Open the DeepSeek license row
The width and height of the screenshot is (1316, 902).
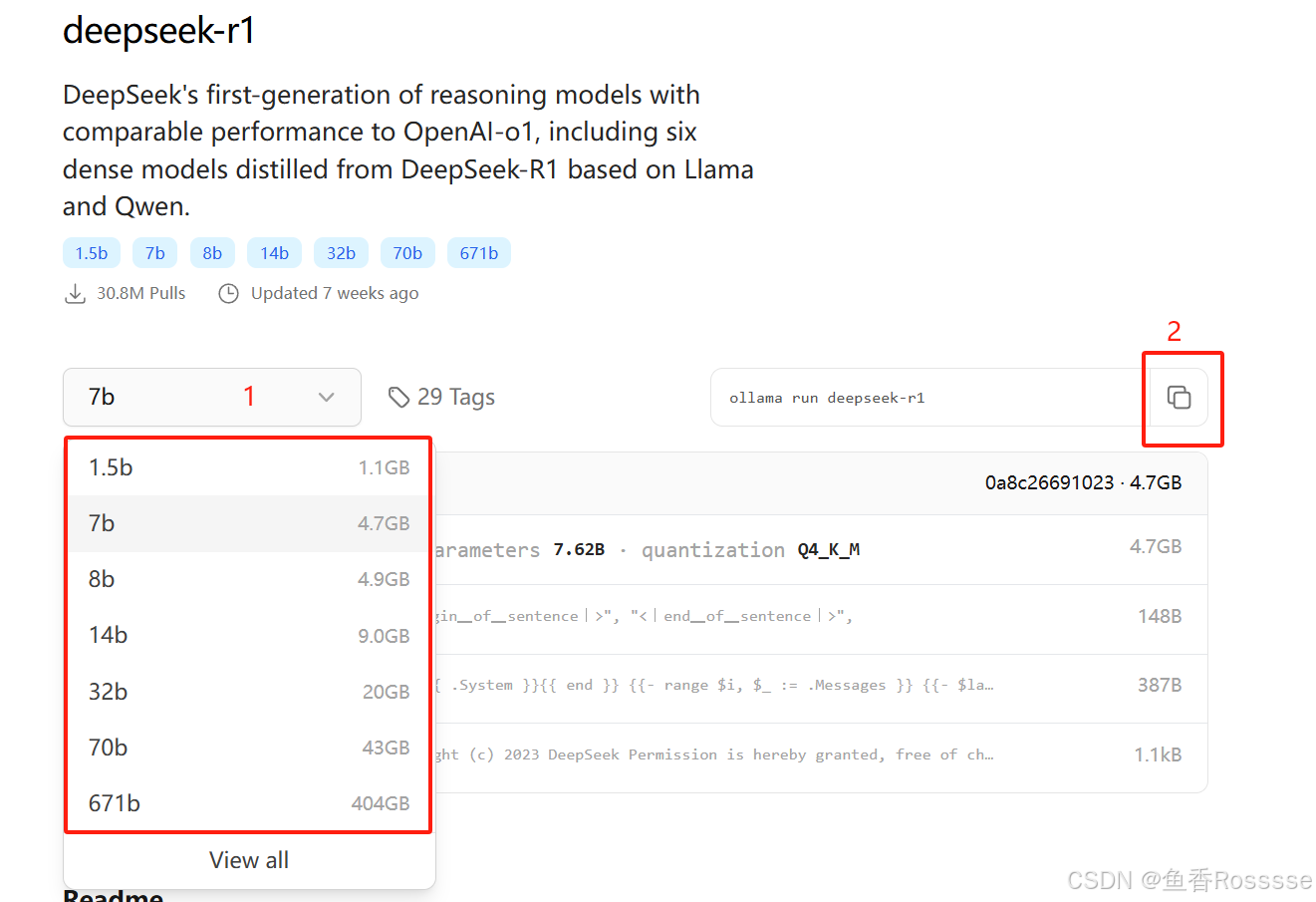click(x=821, y=756)
